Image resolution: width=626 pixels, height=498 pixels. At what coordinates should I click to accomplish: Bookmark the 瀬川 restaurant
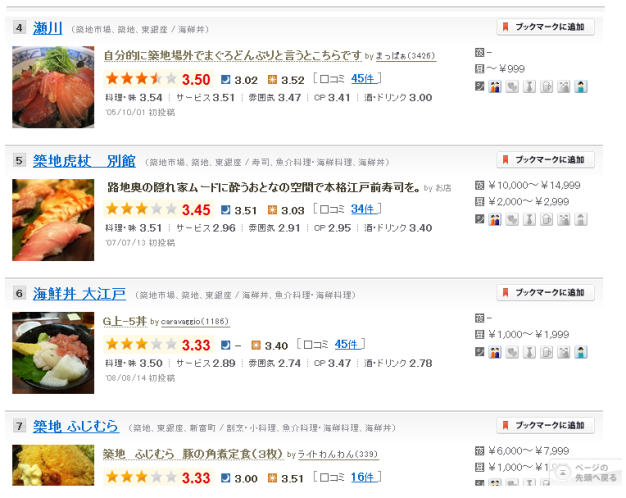point(545,27)
